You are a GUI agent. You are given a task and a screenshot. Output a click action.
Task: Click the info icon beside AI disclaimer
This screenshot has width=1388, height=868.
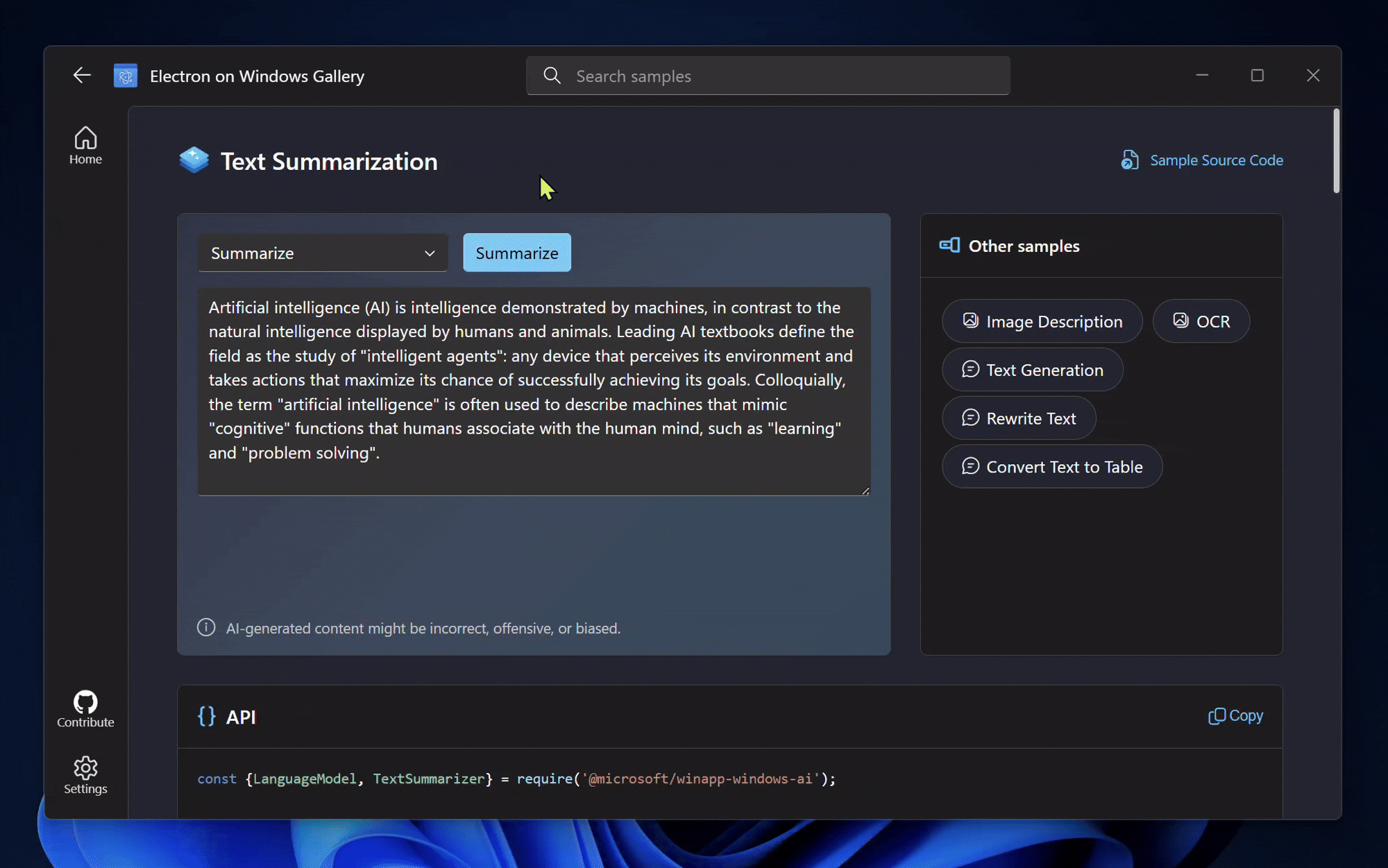pos(206,628)
